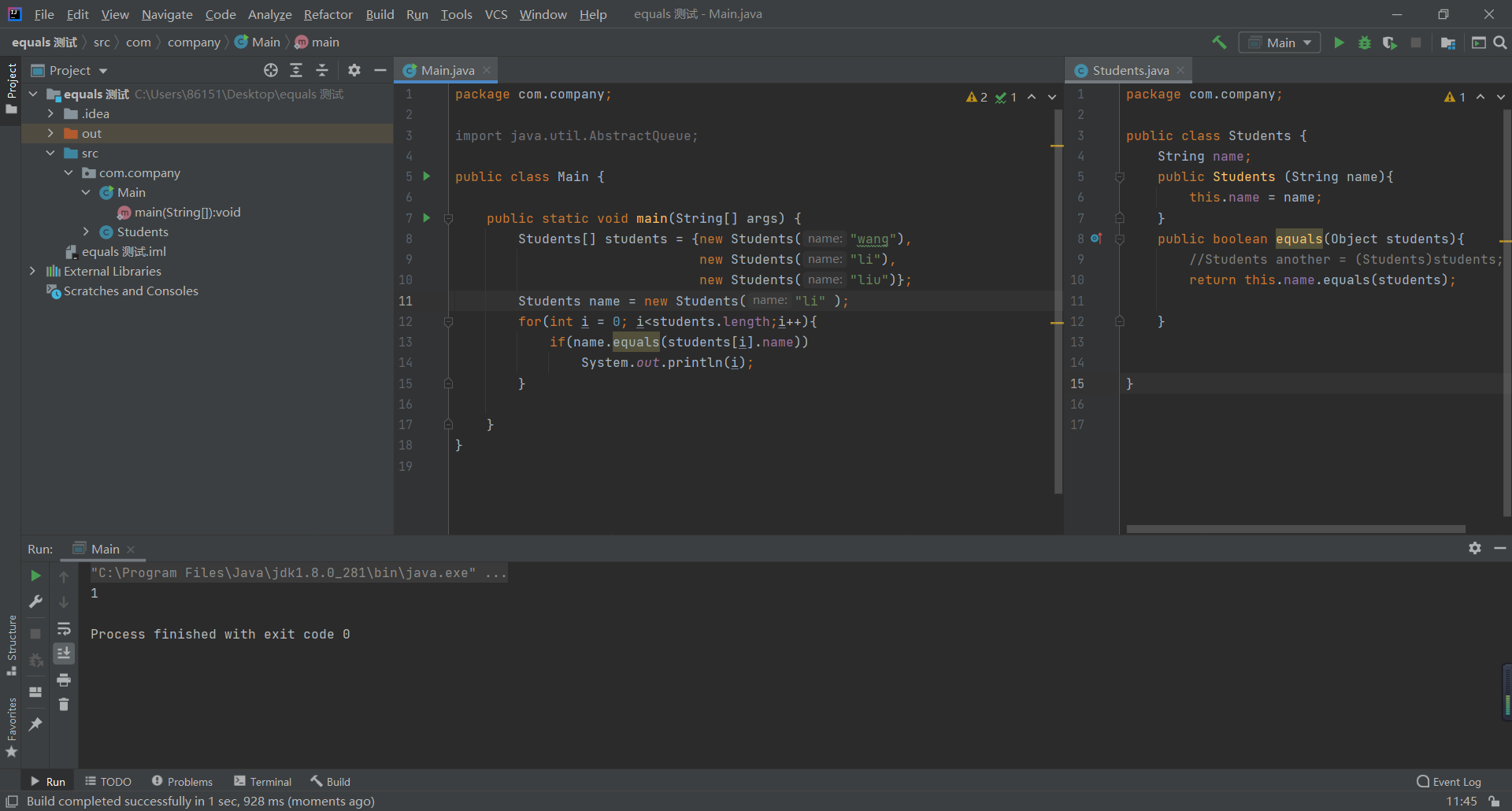1512x811 pixels.
Task: Clear all console output with trash icon
Action: [x=64, y=705]
